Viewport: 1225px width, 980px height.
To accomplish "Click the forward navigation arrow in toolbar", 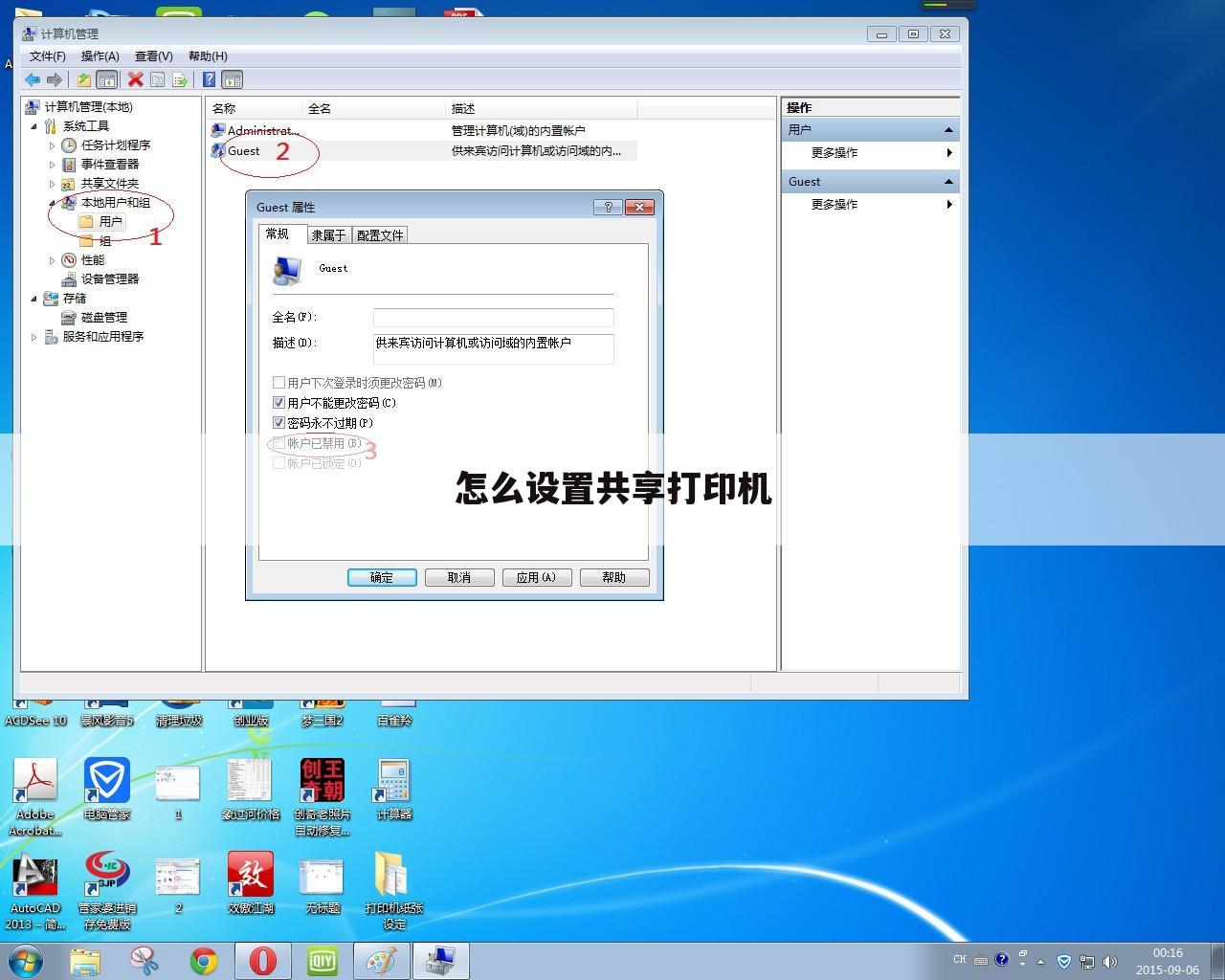I will pyautogui.click(x=55, y=79).
